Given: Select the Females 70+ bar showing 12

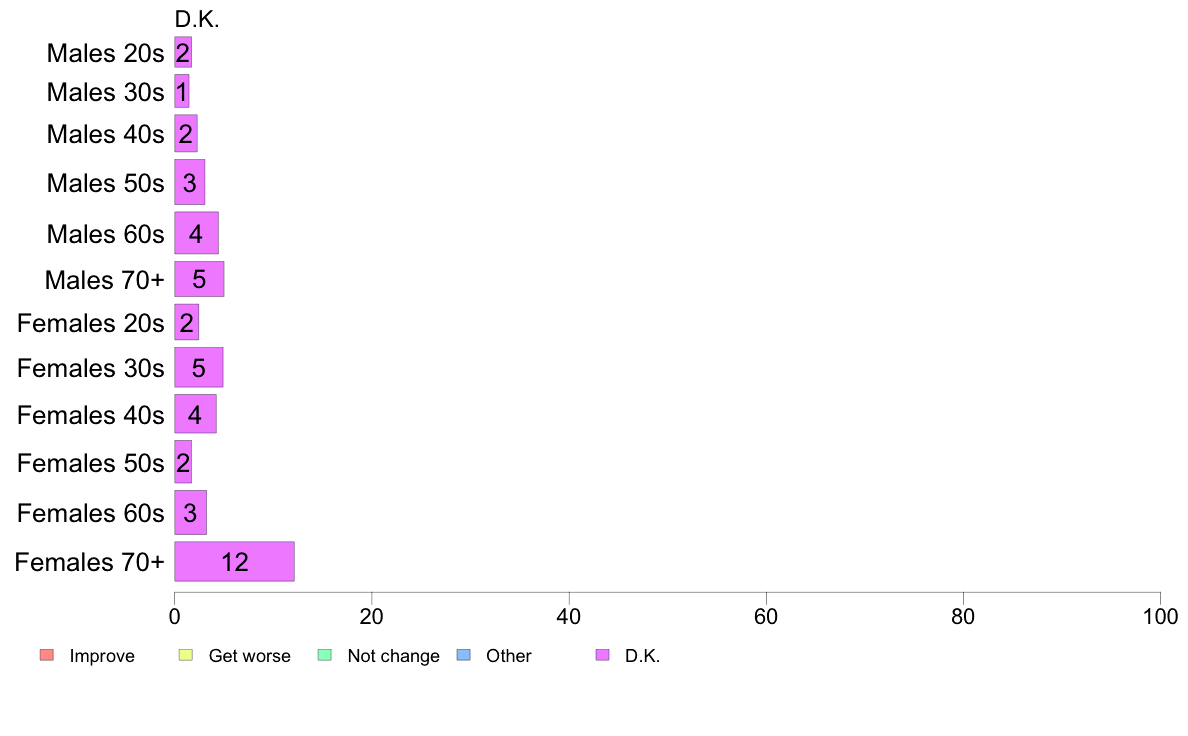Looking at the screenshot, I should coord(234,562).
